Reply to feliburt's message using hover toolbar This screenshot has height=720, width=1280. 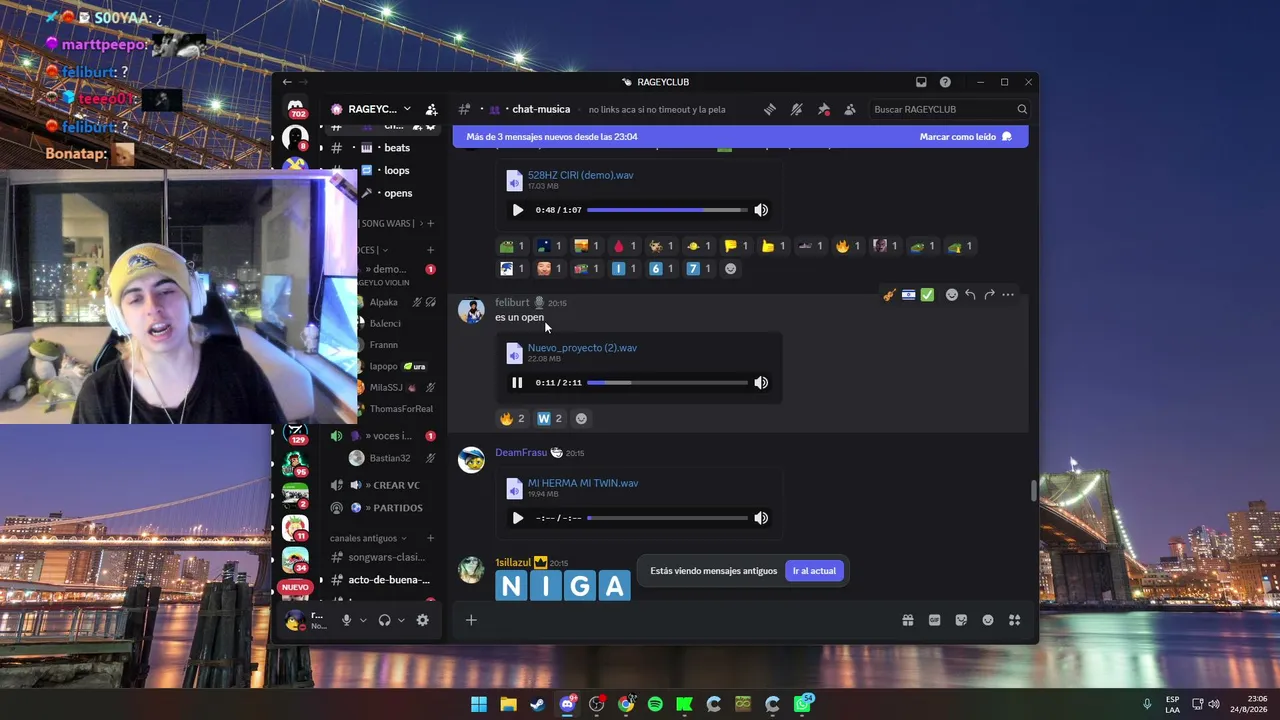pos(970,295)
